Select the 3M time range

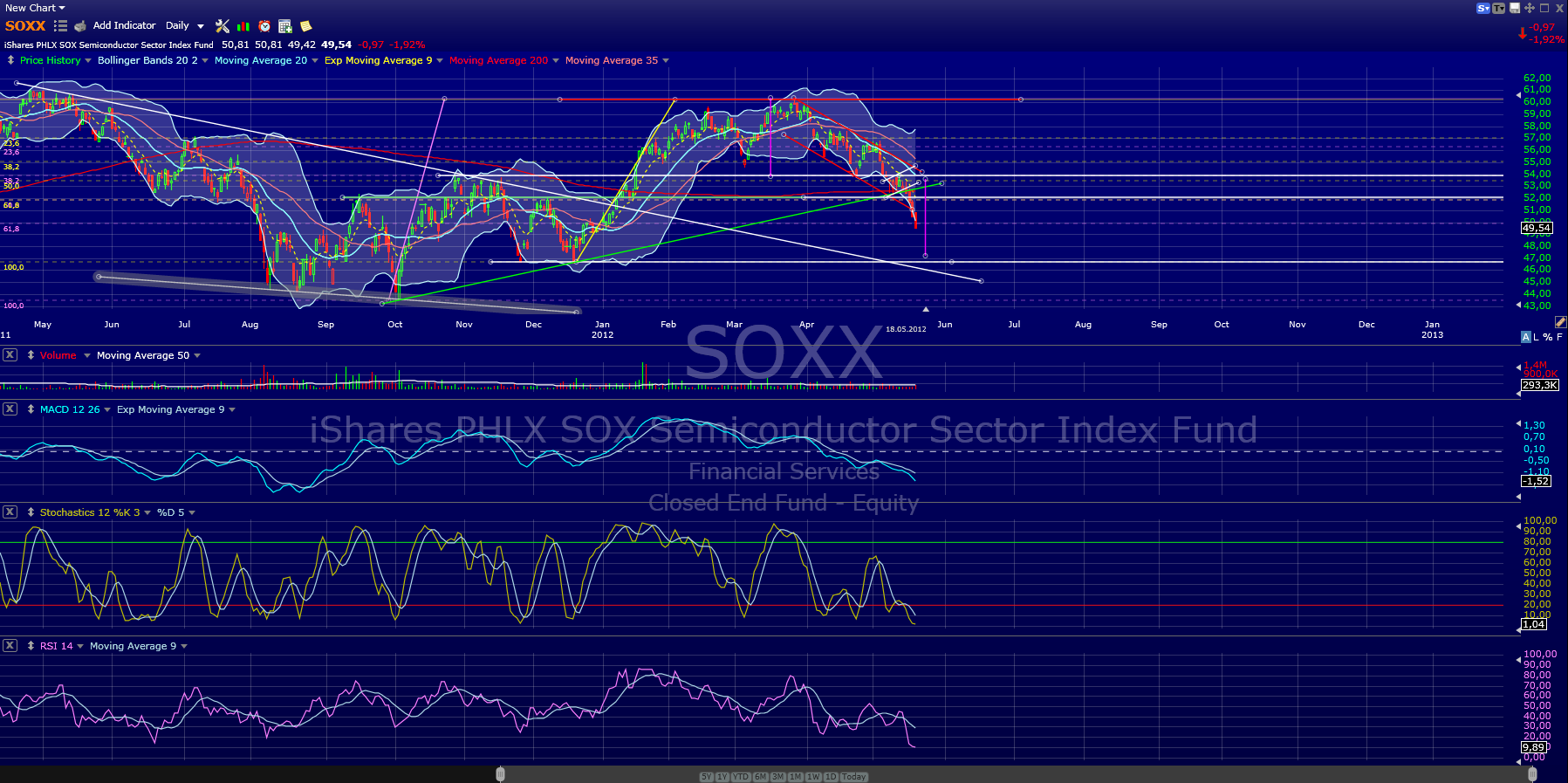(778, 777)
